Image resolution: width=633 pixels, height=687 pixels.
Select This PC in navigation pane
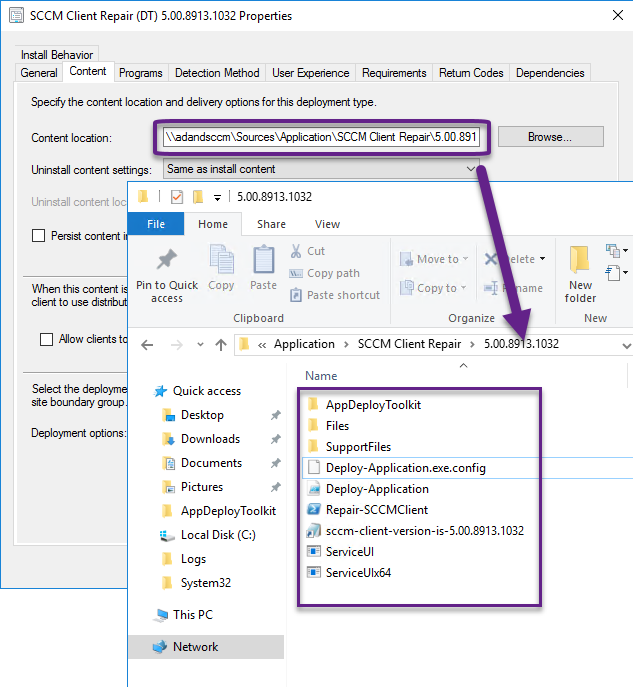tap(184, 615)
